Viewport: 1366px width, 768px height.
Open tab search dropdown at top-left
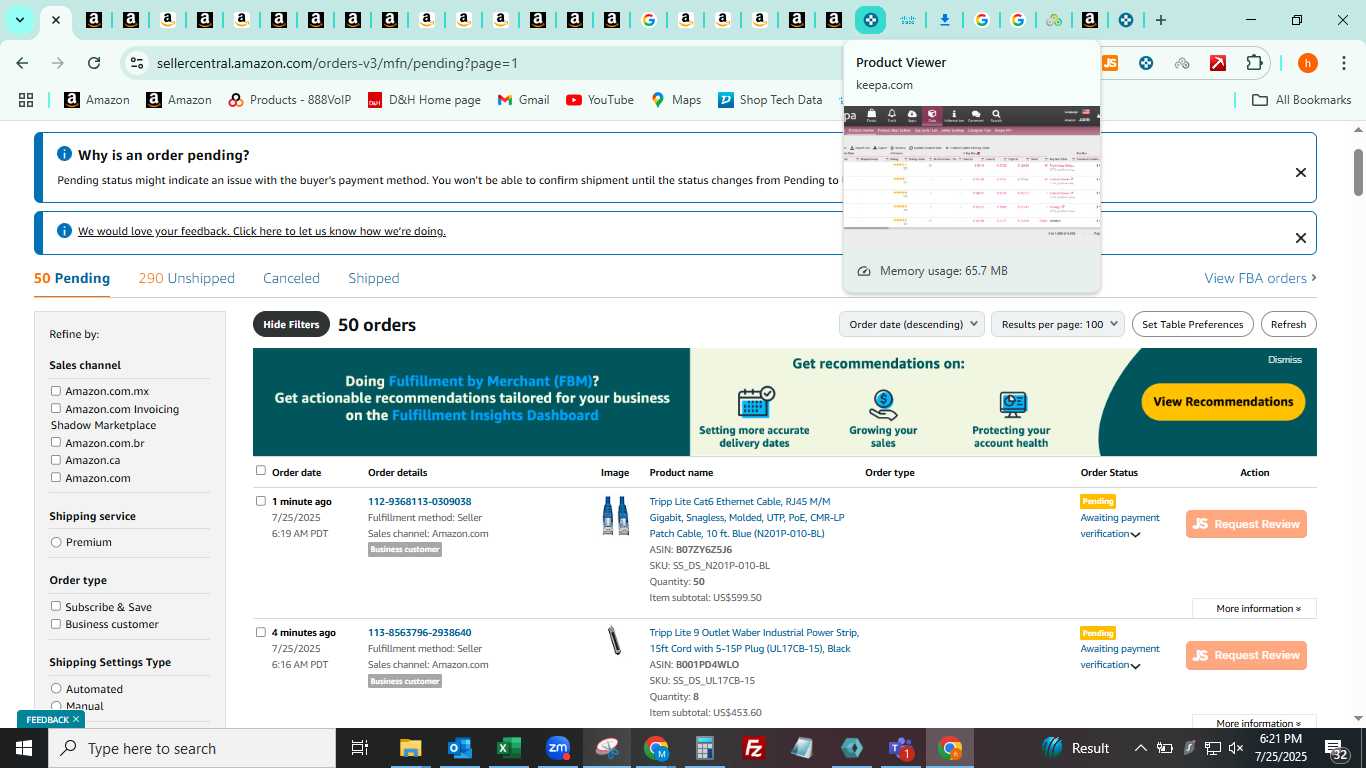[19, 20]
